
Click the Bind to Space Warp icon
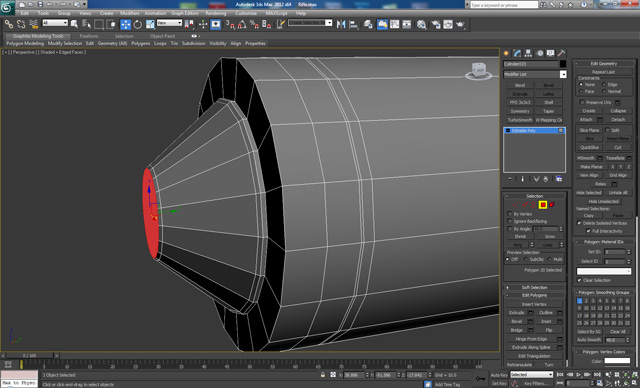[x=33, y=24]
